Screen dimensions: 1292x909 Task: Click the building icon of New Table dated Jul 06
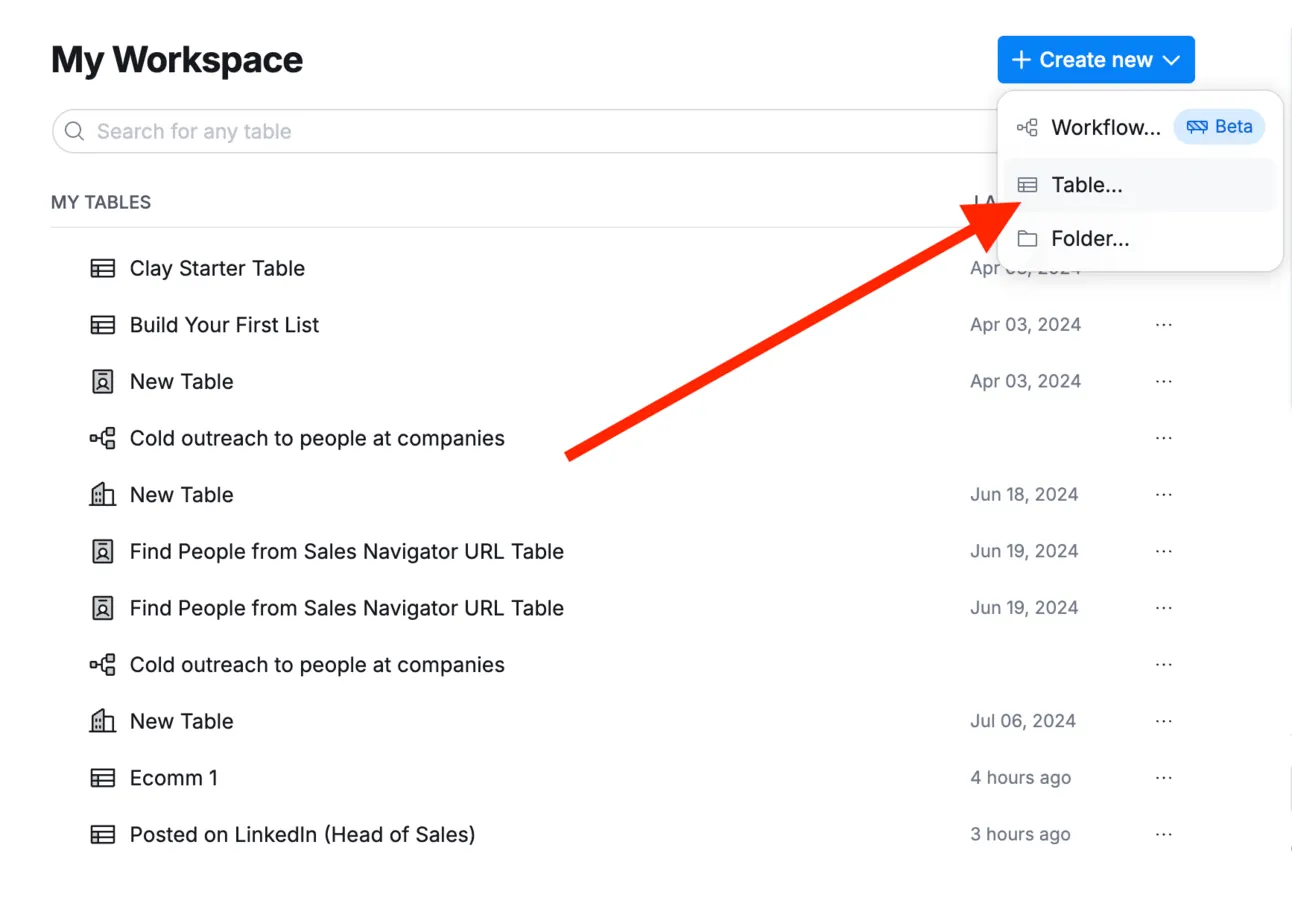click(102, 721)
